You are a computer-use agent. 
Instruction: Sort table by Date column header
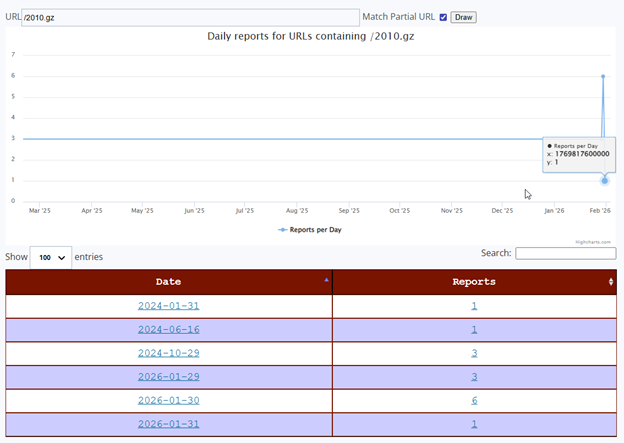coord(169,282)
